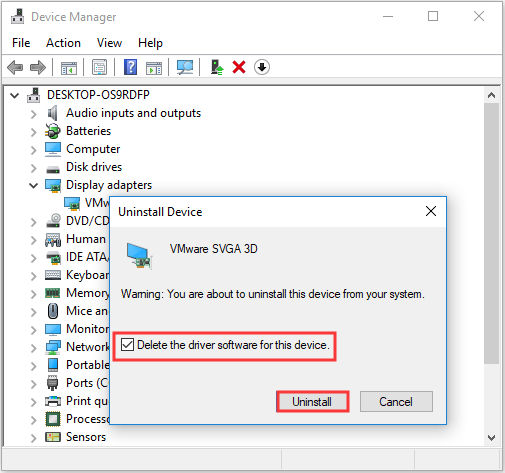Screen dimensions: 505x473
Task: Click the Audio inputs and outputs speaker icon
Action: click(x=52, y=113)
